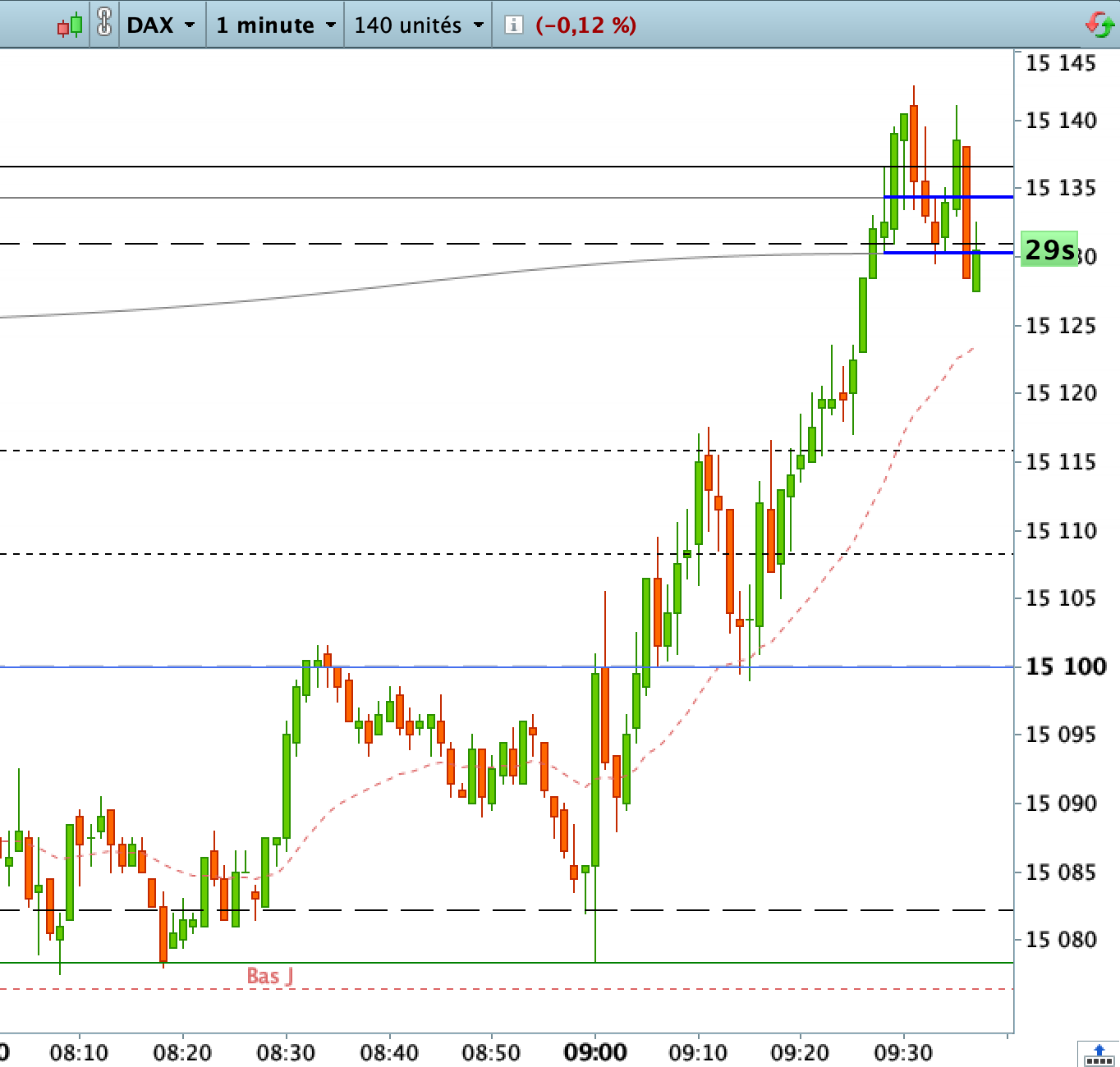Click the "(−0,12 %)" variation value
1120x1067 pixels.
tap(586, 25)
